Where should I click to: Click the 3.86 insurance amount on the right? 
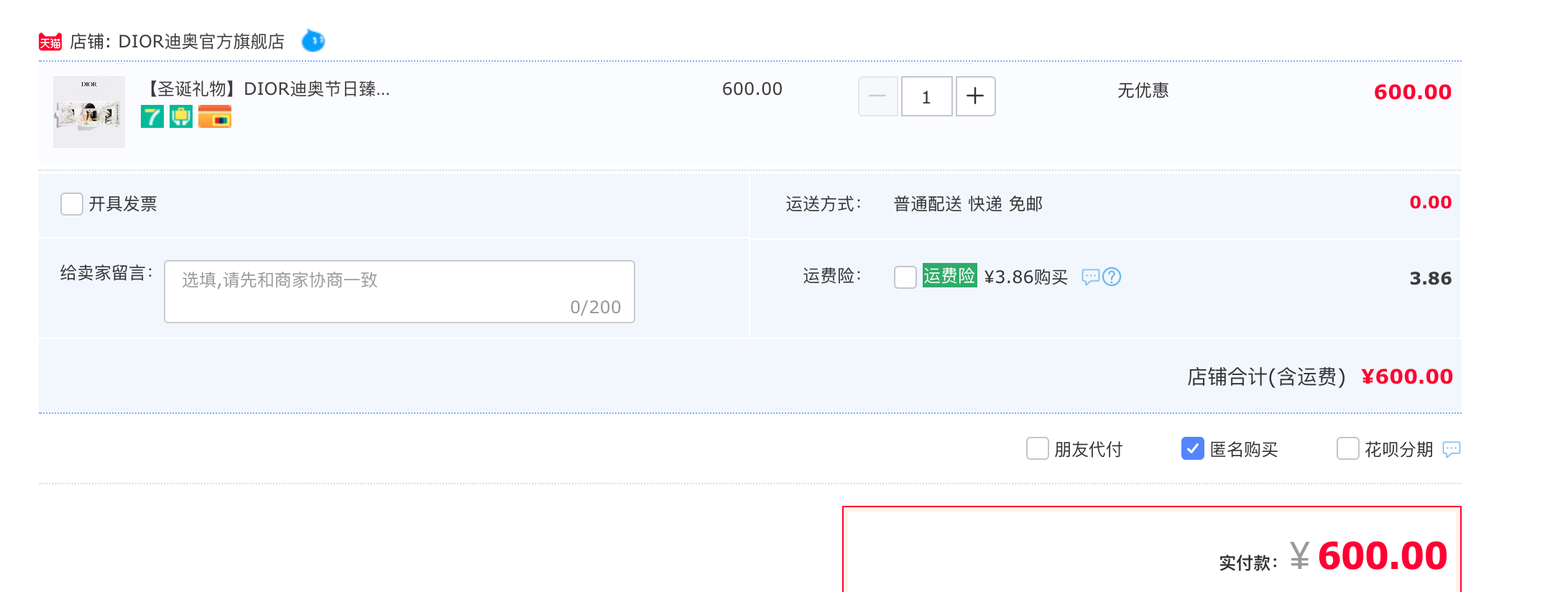tap(1431, 279)
